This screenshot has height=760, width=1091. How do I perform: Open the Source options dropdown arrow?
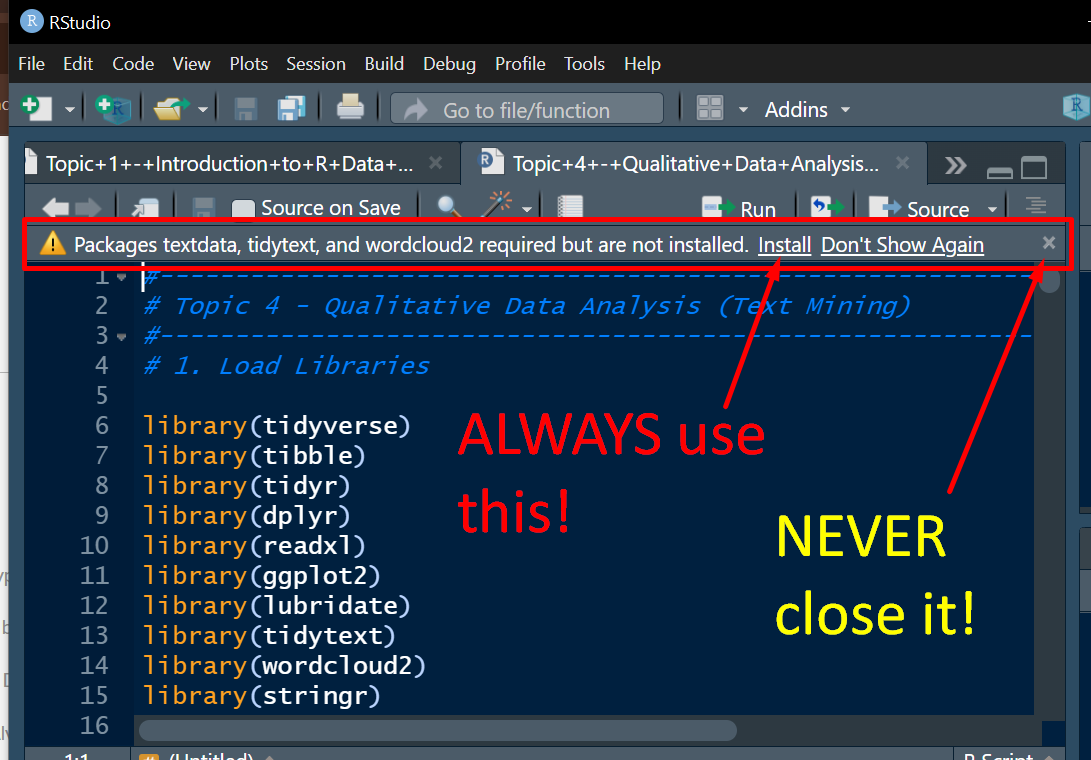pos(992,209)
